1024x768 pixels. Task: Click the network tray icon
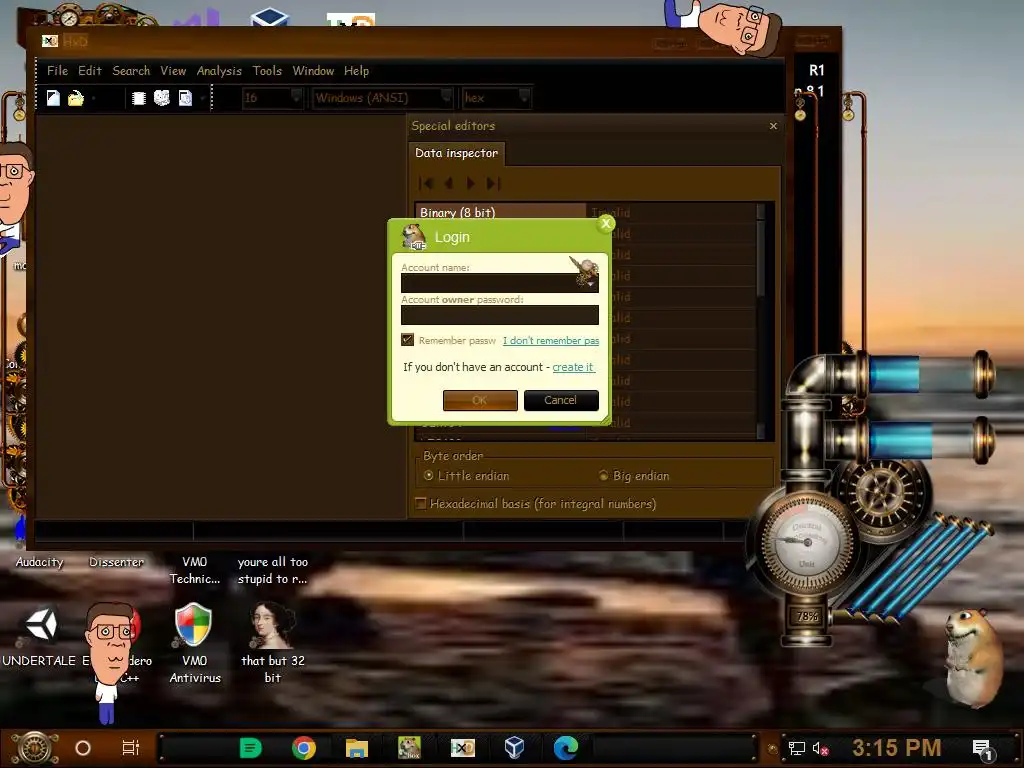(x=797, y=748)
